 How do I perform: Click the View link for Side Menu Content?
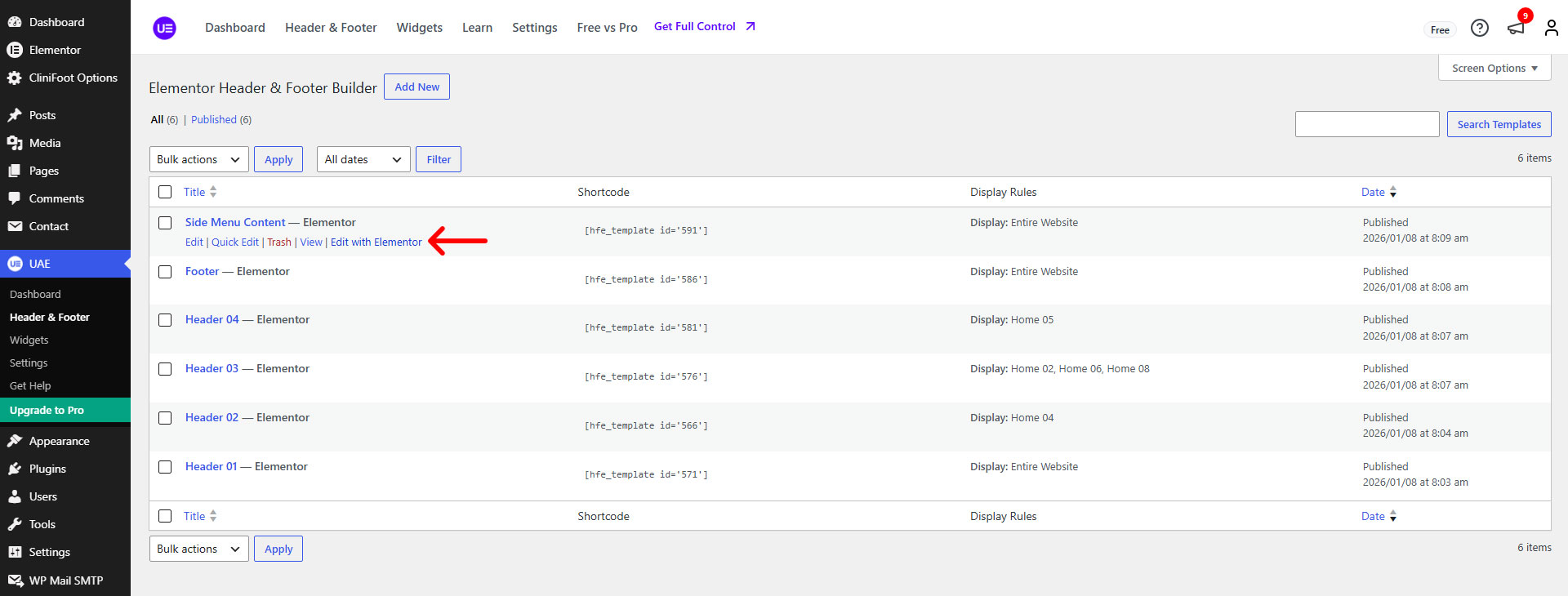pyautogui.click(x=311, y=242)
